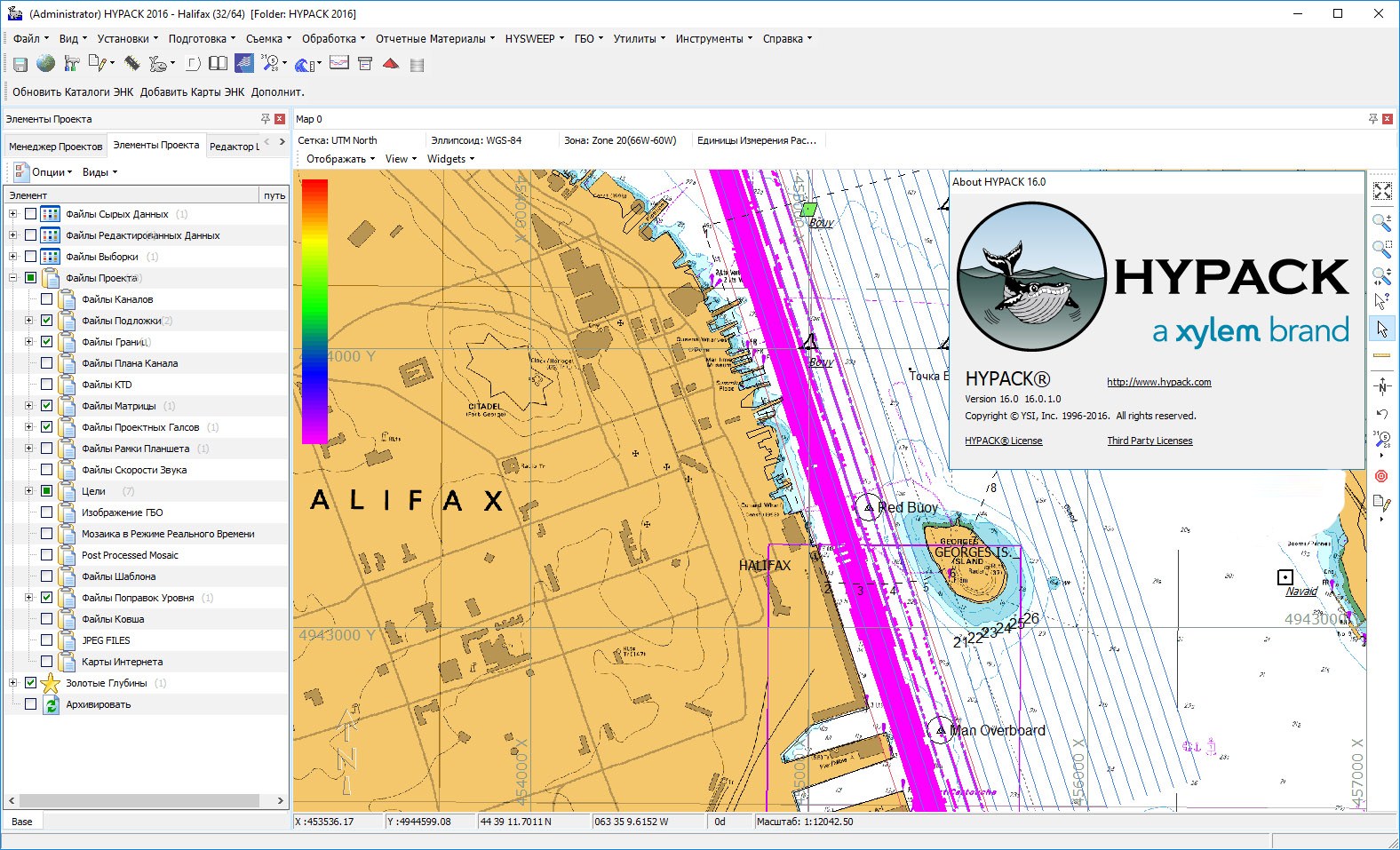Click the whale survey icon in the toolbar
This screenshot has height=850, width=1400.
click(157, 64)
